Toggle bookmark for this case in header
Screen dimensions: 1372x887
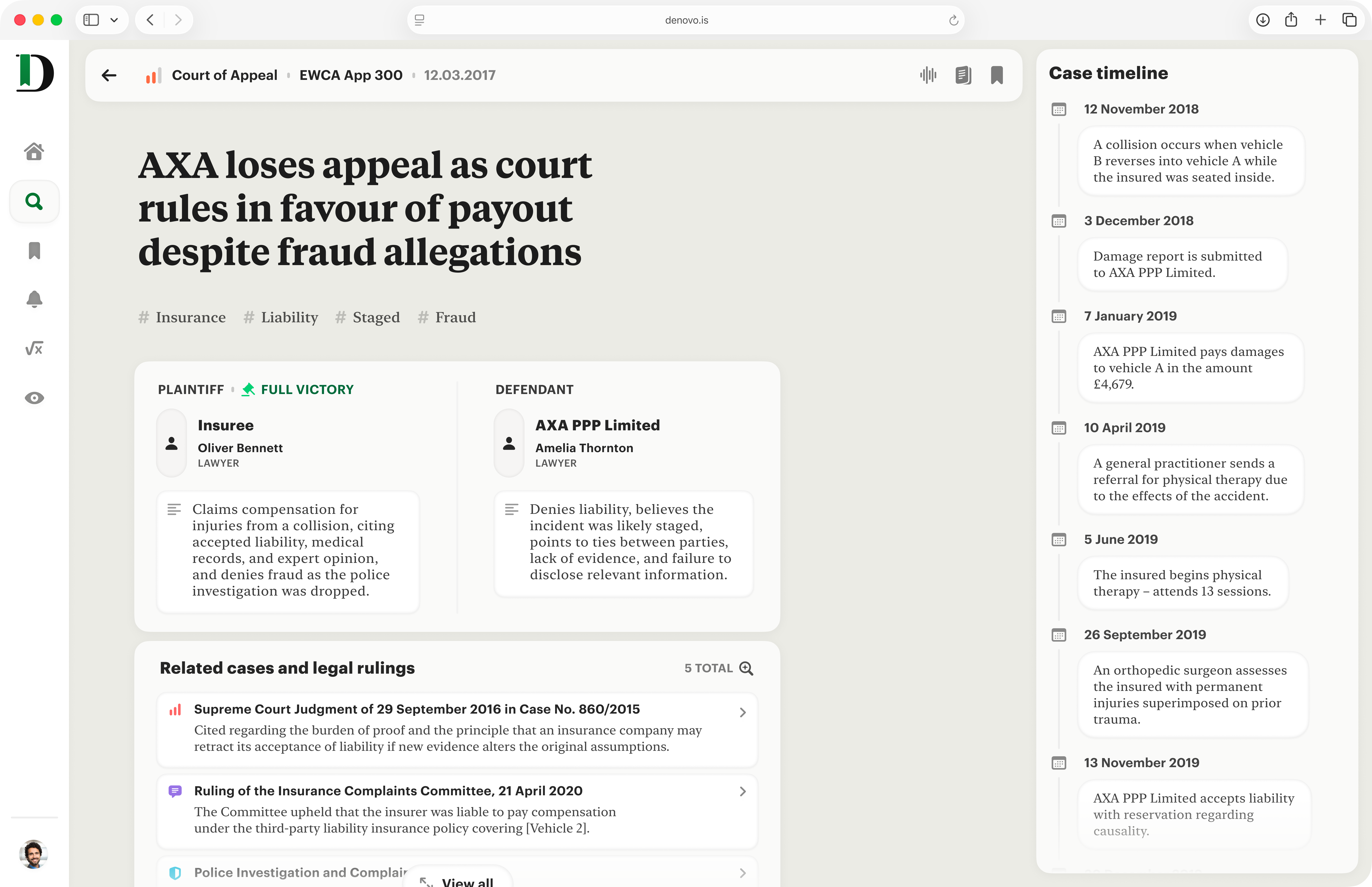997,75
